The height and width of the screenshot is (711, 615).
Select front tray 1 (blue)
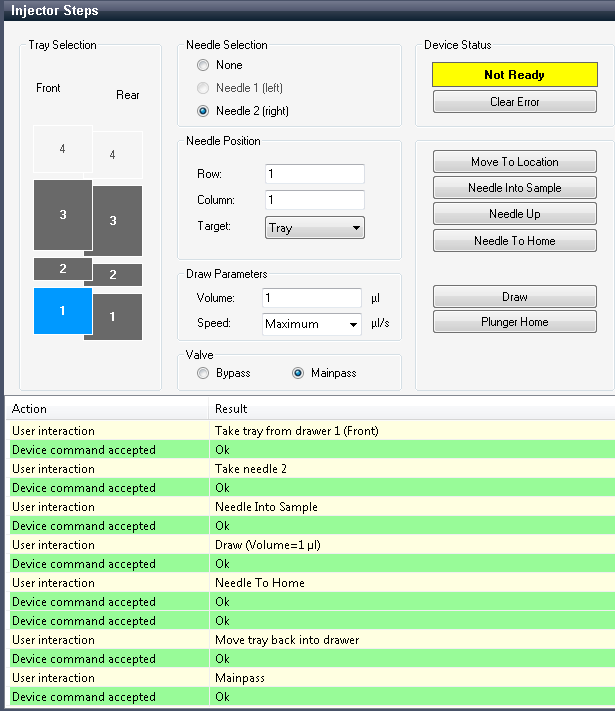[x=62, y=311]
